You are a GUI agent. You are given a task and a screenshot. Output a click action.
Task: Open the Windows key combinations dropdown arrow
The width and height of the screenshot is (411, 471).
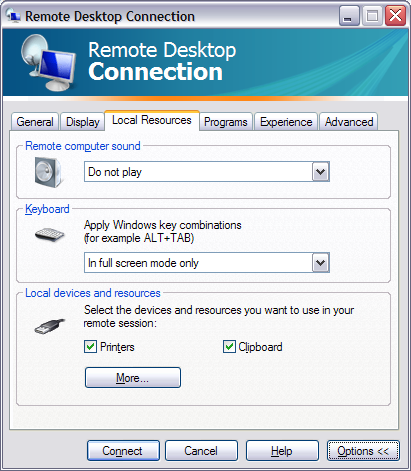320,263
